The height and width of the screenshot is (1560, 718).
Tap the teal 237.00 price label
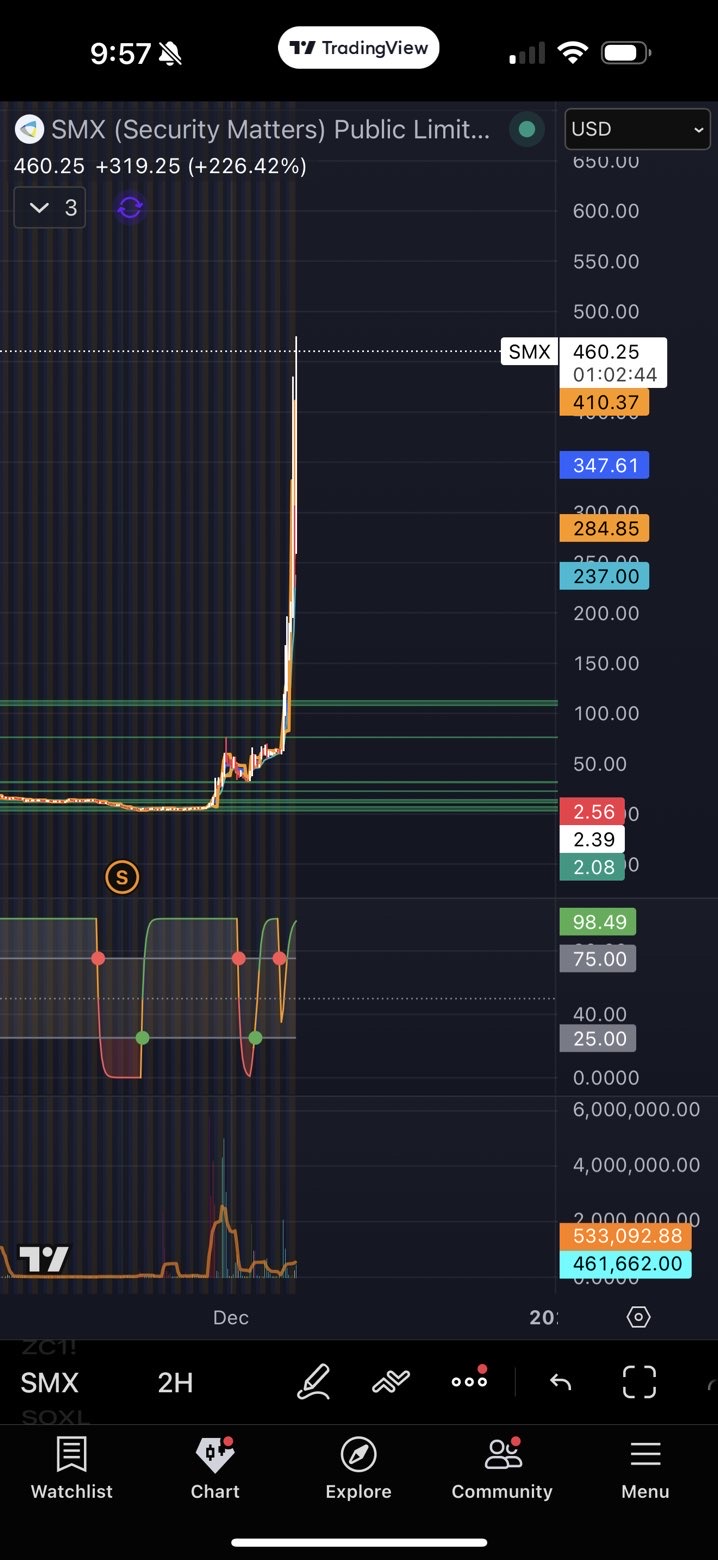tap(605, 576)
